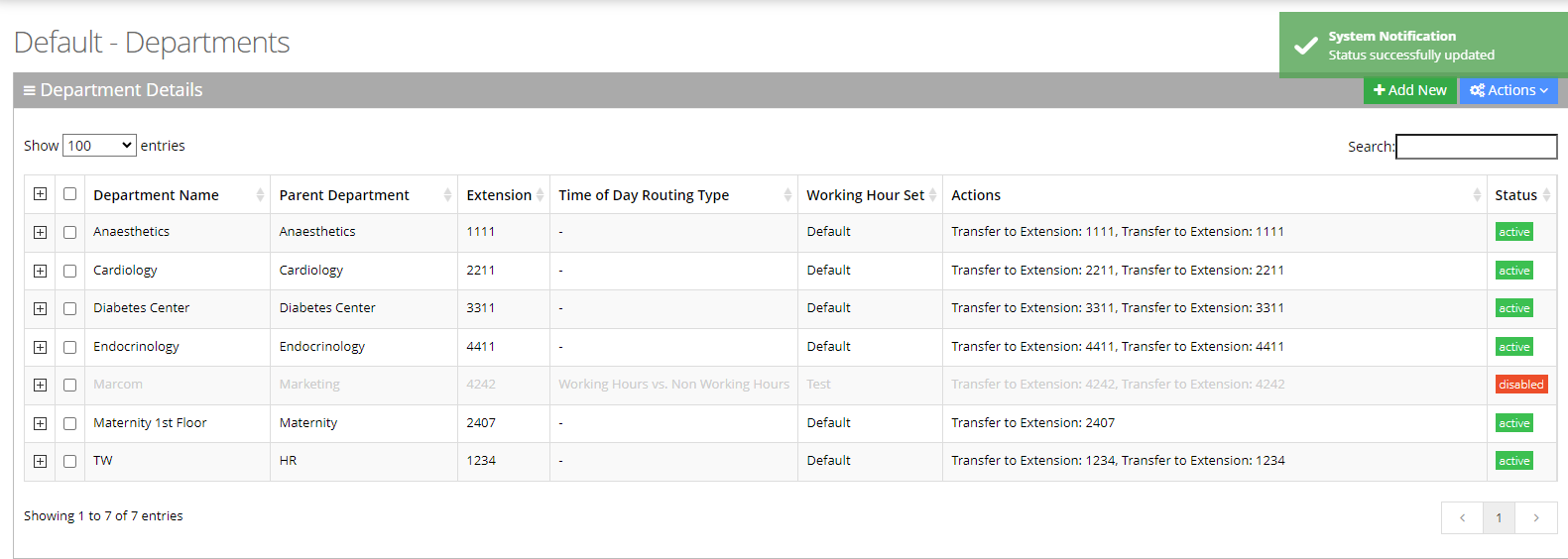This screenshot has width=1568, height=559.
Task: Sort by Status column arrows
Action: tap(1546, 195)
